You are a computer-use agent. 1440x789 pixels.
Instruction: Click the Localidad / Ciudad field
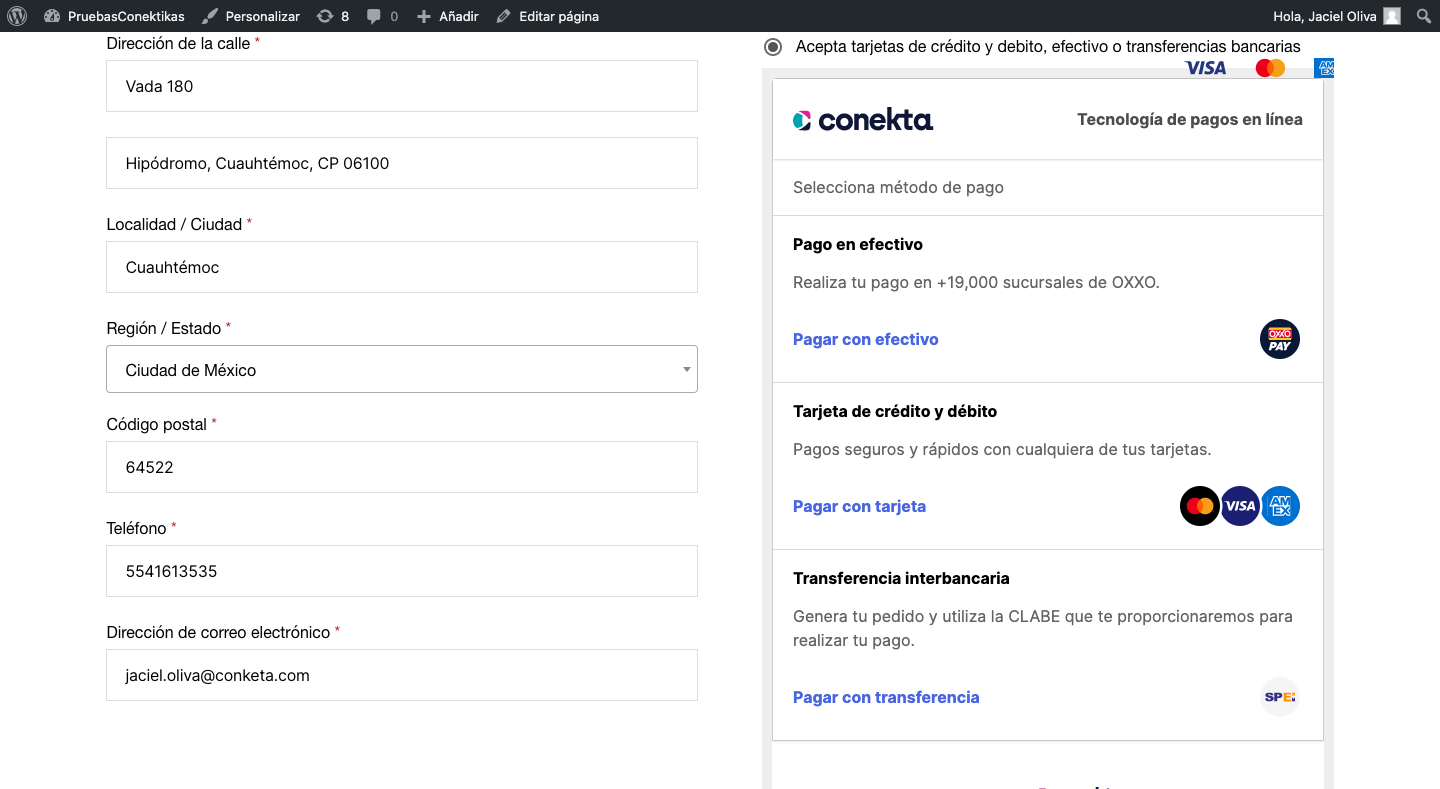click(x=402, y=267)
